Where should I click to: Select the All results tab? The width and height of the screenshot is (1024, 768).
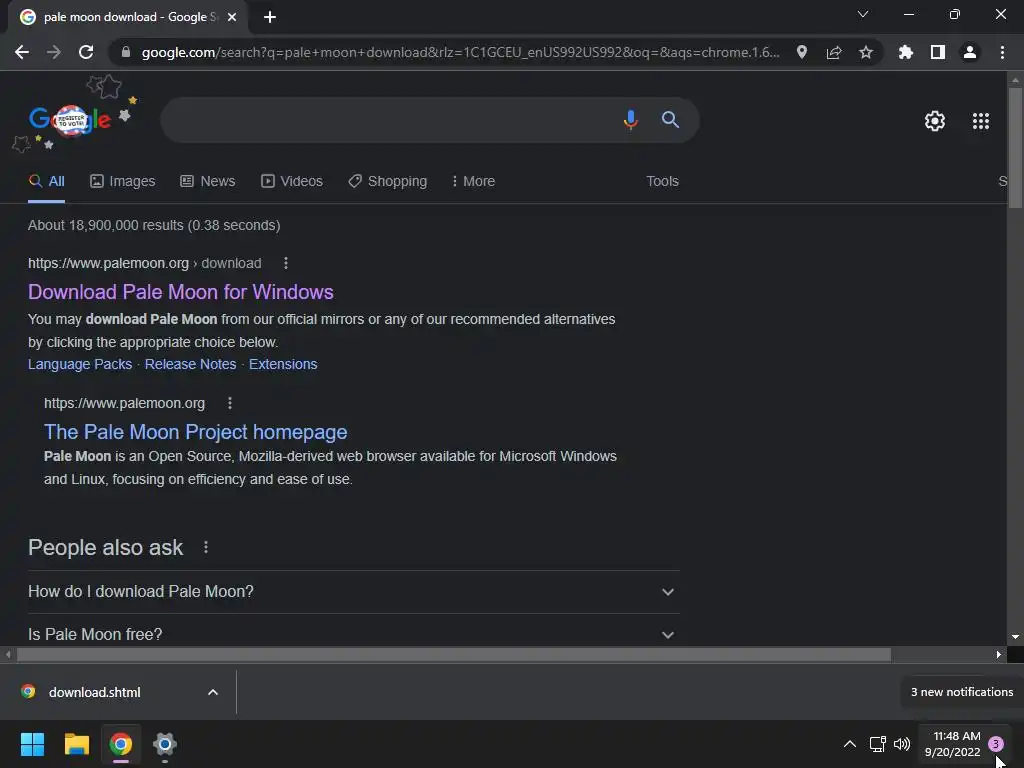click(46, 182)
